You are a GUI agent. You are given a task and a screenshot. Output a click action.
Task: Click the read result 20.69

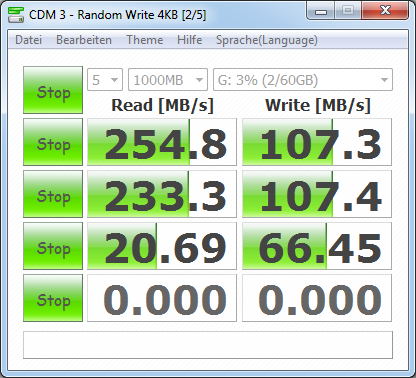pos(162,246)
